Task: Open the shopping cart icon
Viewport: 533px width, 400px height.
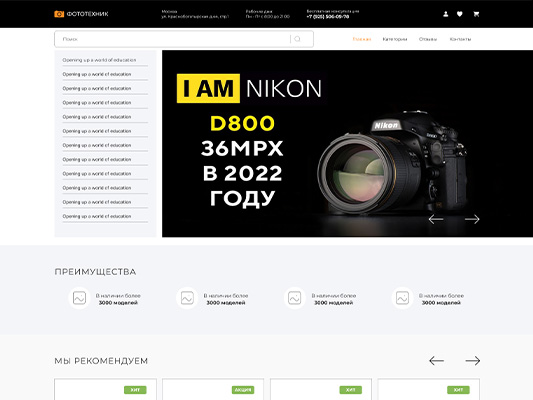Action: point(476,14)
